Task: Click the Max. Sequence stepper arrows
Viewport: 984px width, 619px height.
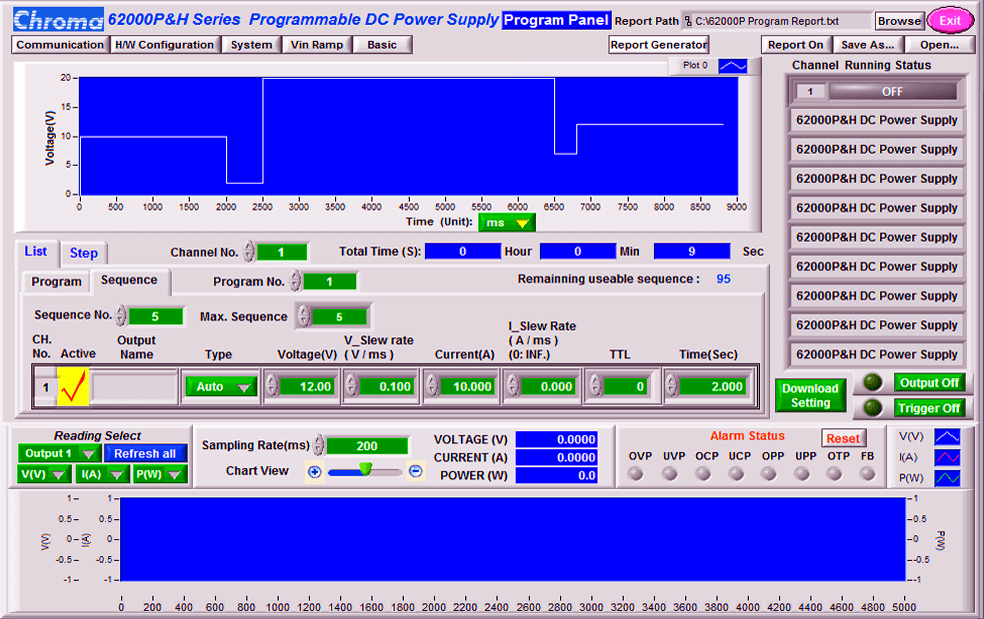Action: coord(304,316)
